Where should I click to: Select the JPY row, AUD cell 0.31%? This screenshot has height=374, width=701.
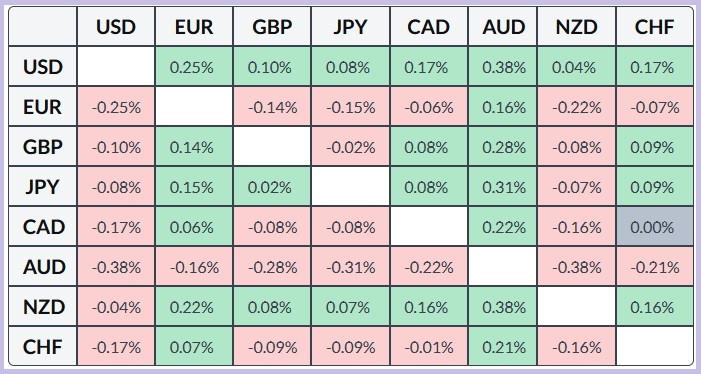click(x=503, y=187)
